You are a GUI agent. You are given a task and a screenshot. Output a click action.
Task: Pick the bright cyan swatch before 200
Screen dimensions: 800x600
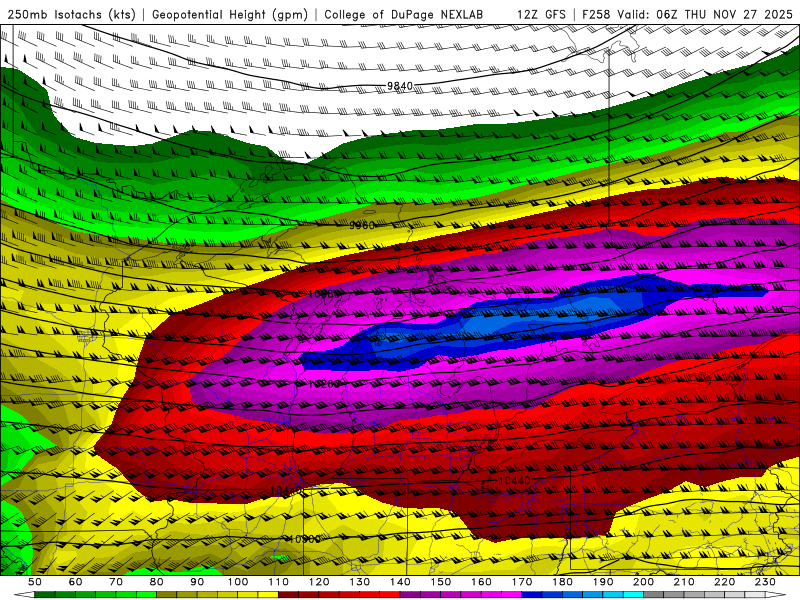[633, 595]
